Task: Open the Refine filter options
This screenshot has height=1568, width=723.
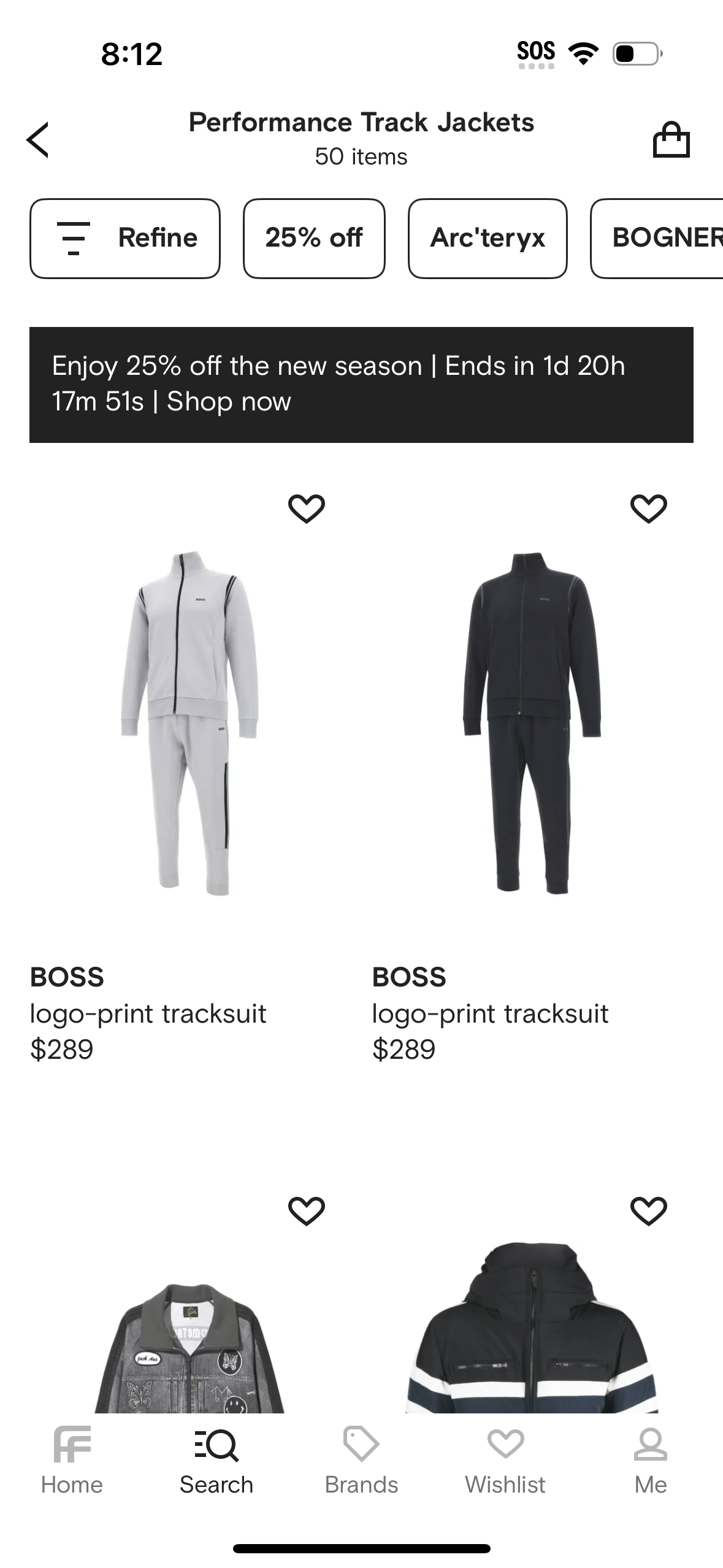Action: [125, 238]
